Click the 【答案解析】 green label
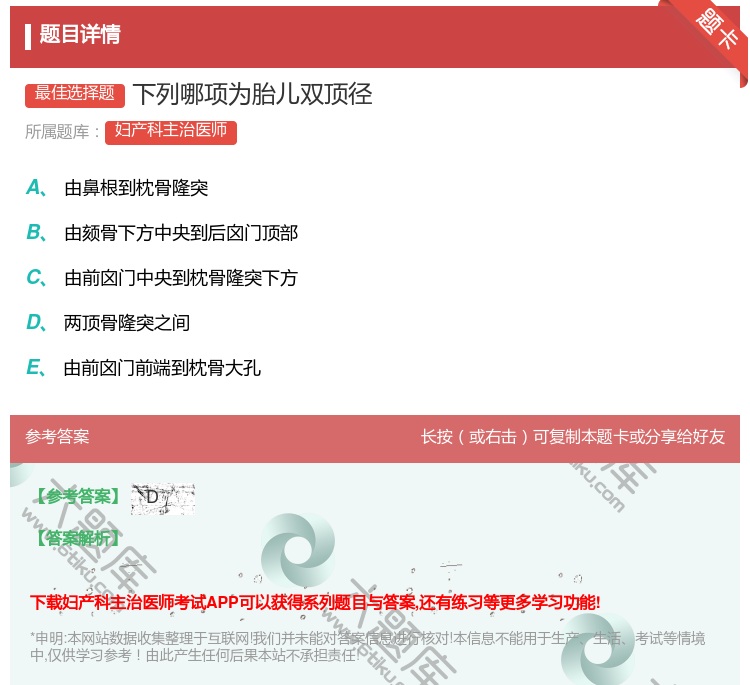The height and width of the screenshot is (685, 750). click(x=78, y=538)
